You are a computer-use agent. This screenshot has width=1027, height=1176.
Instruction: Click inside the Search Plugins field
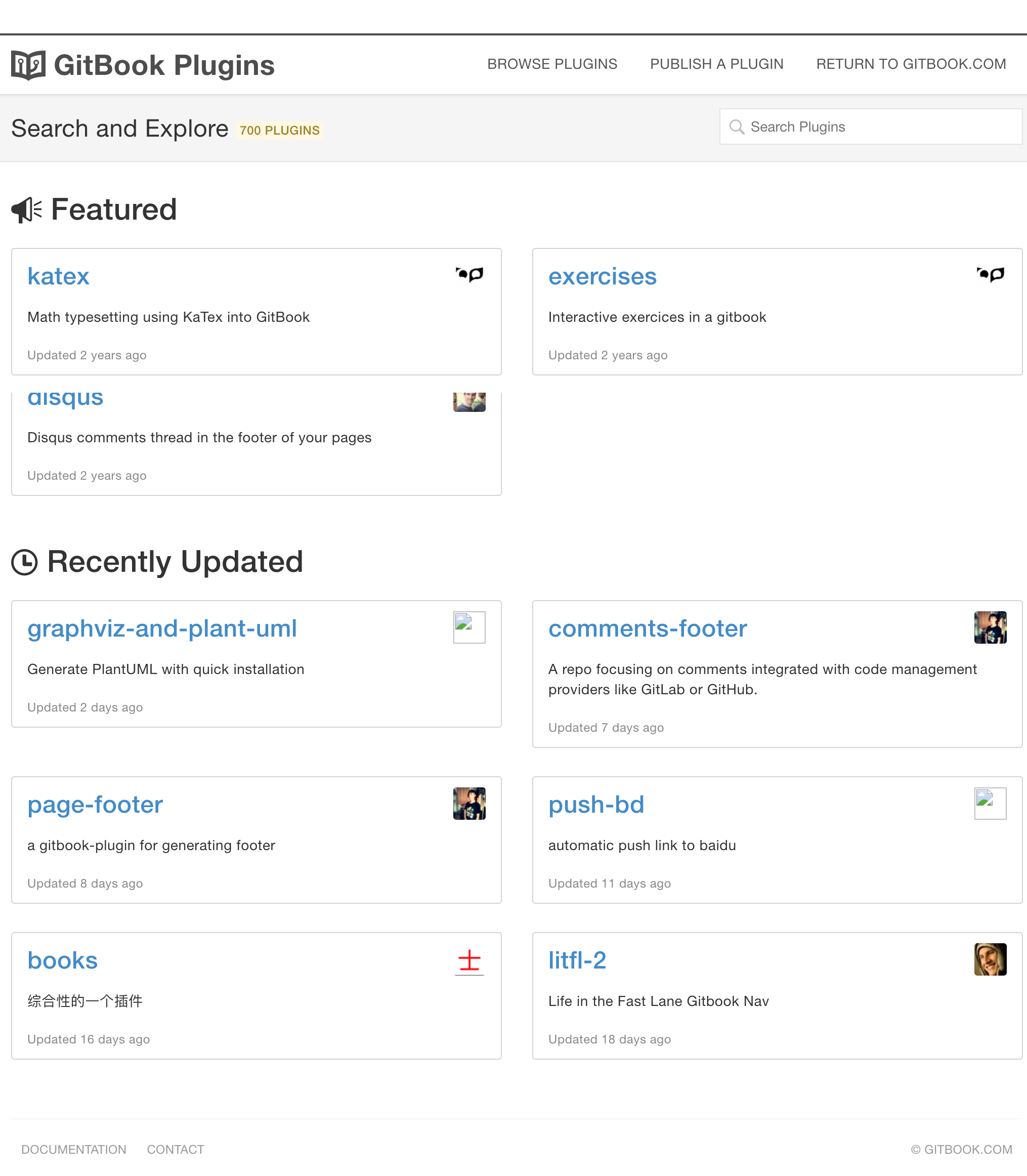coord(831,126)
